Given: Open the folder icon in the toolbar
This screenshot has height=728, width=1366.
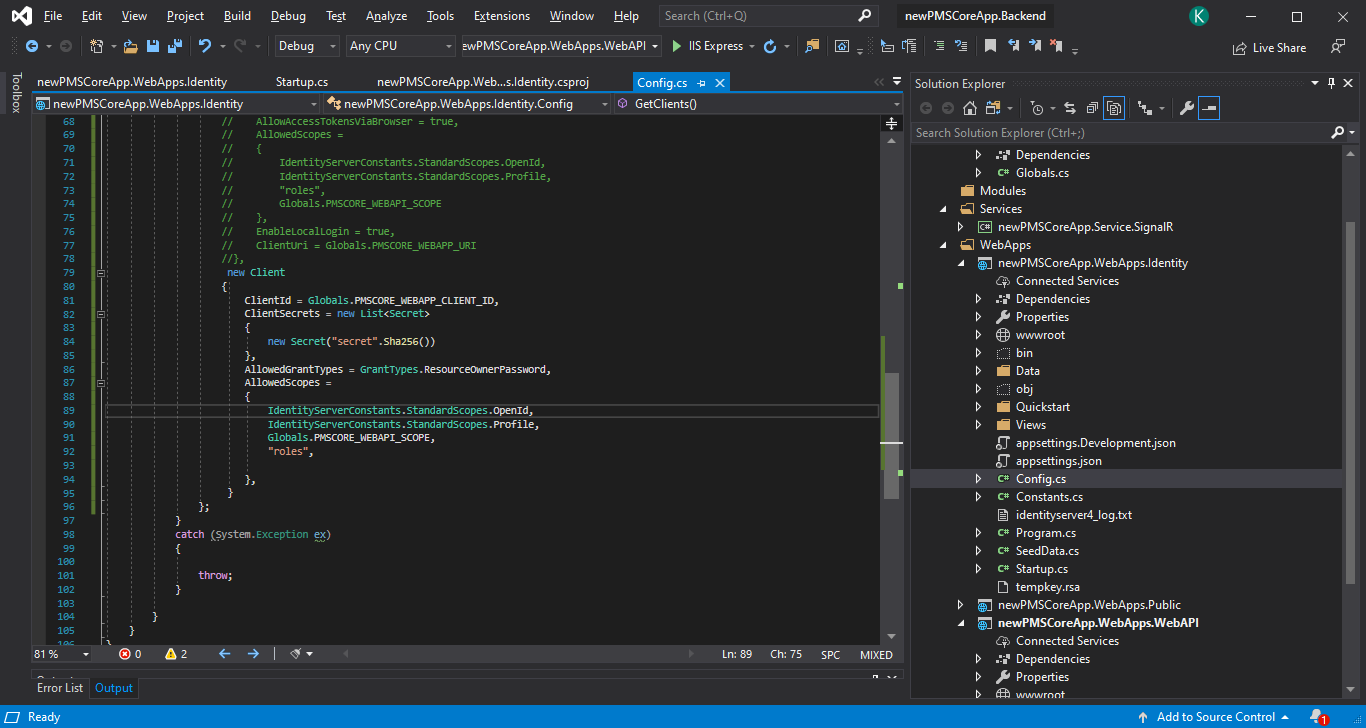Looking at the screenshot, I should pos(130,46).
